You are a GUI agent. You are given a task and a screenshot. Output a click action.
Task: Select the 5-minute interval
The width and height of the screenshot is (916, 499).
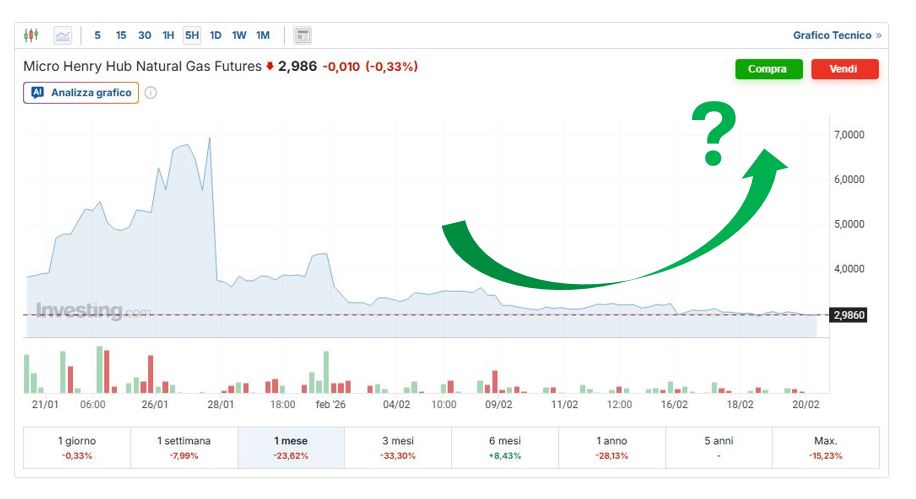97,35
